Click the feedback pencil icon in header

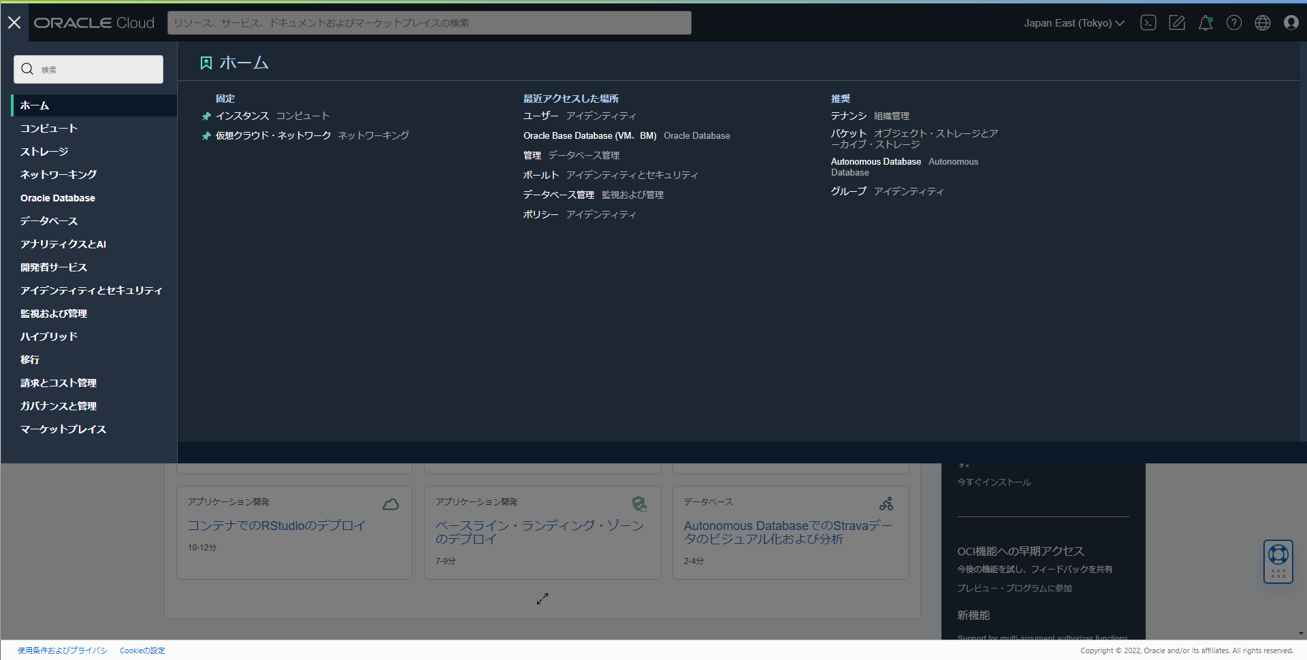[1177, 21]
